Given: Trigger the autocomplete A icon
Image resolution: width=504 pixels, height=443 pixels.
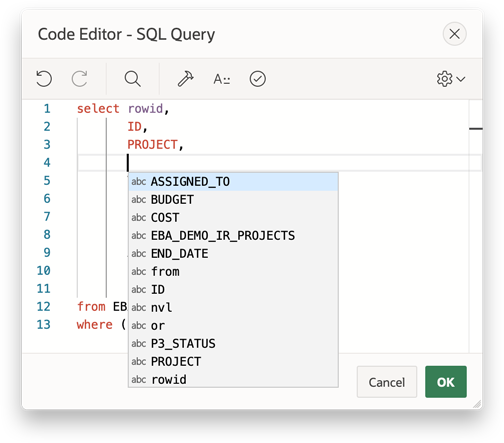Looking at the screenshot, I should [222, 79].
